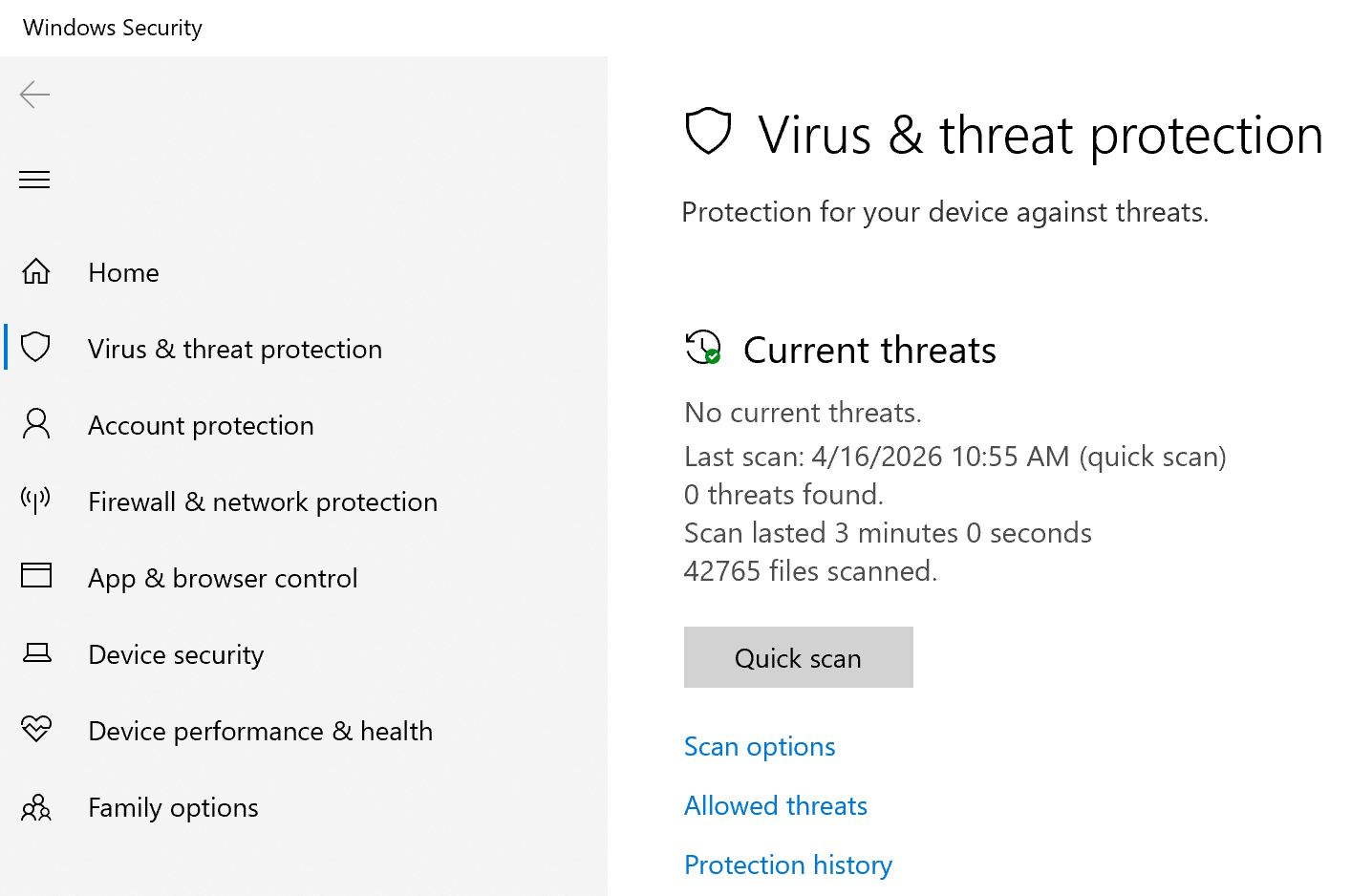
Task: Click the back arrow icon
Action: pos(34,95)
